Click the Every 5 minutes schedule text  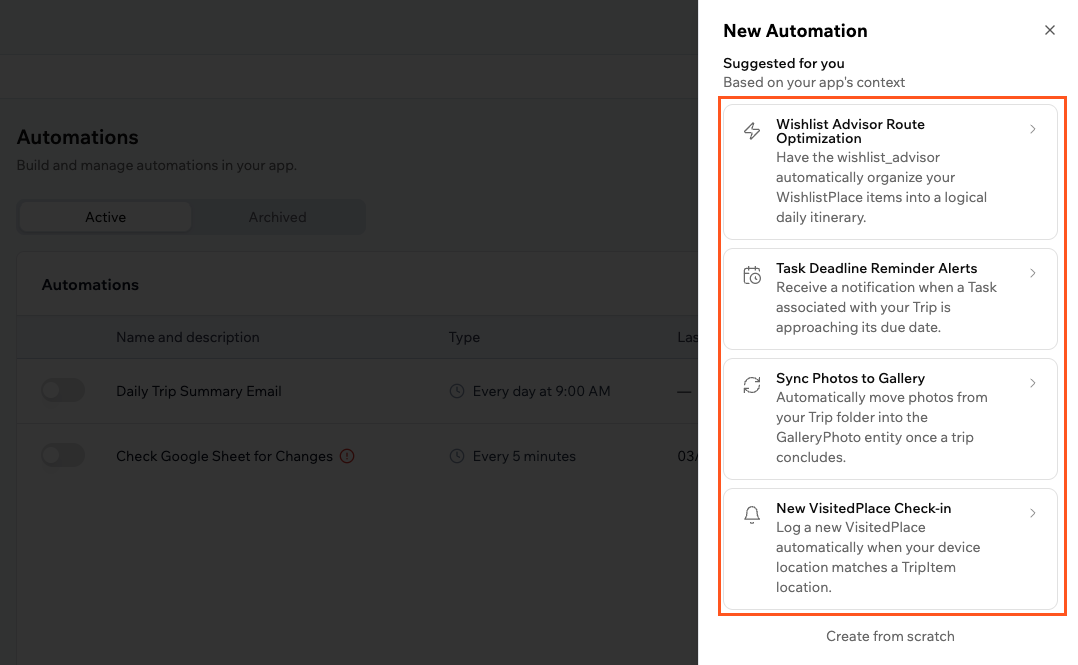tap(524, 456)
